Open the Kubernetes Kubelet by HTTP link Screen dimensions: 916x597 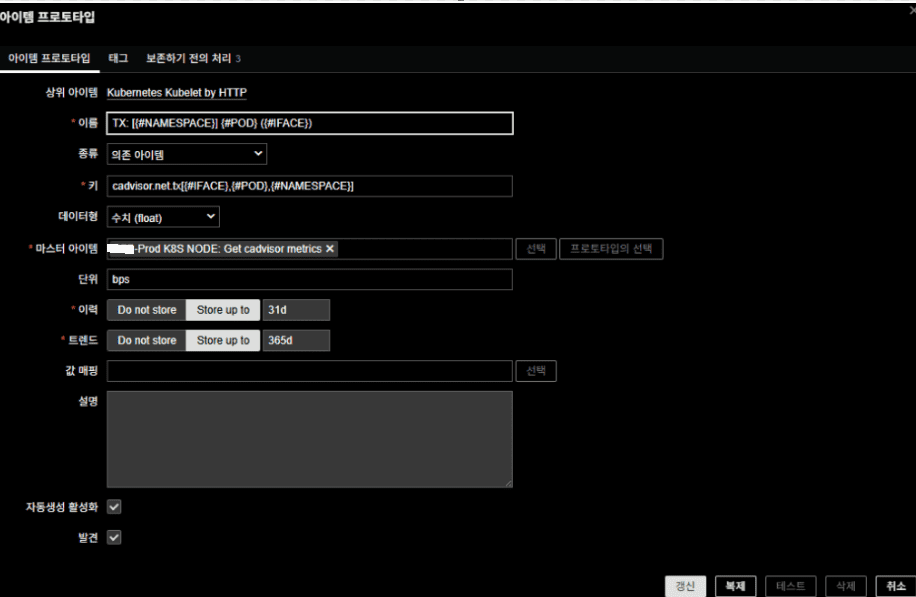click(x=176, y=93)
